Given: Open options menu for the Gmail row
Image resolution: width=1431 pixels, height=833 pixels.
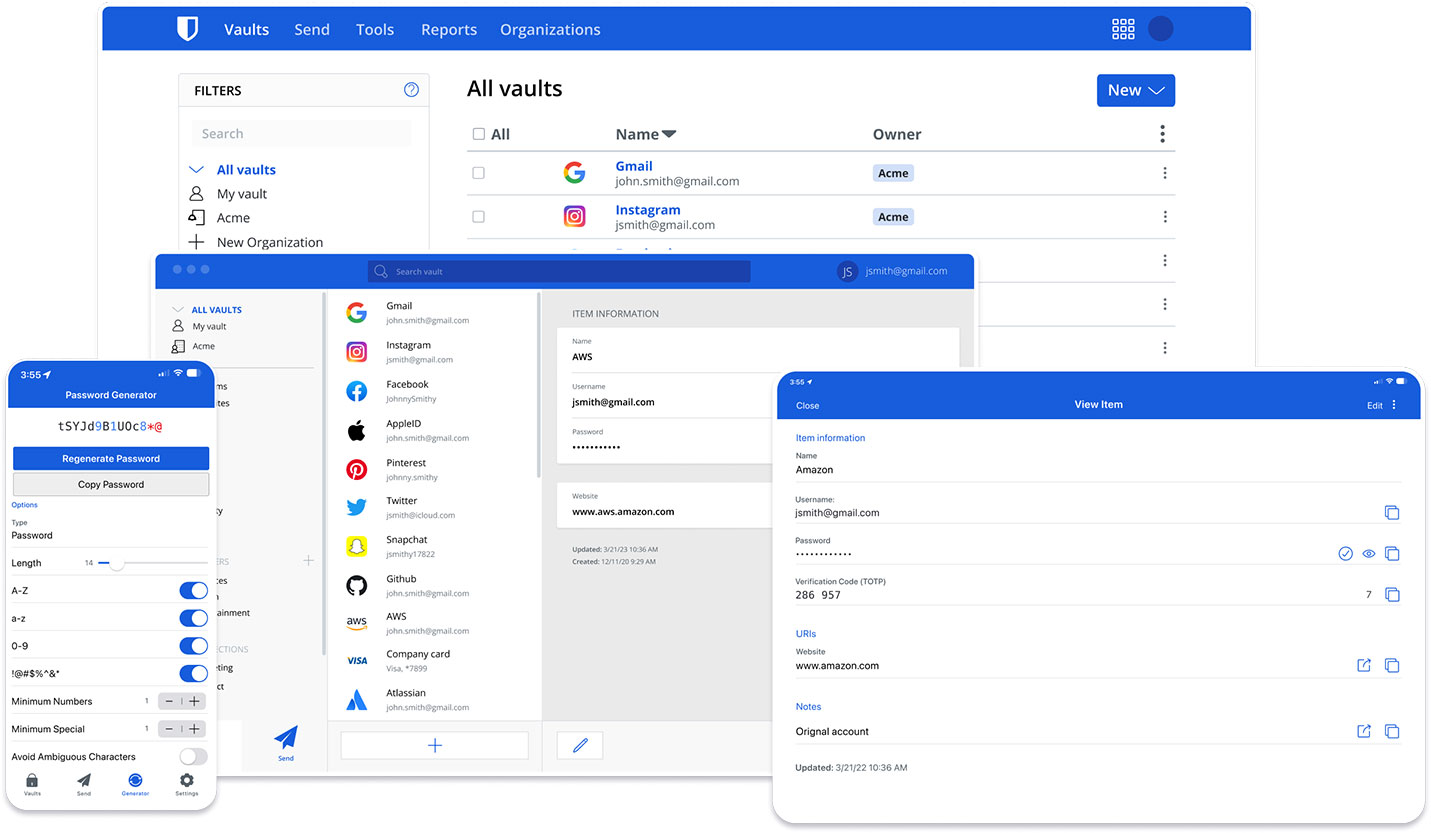Looking at the screenshot, I should (x=1165, y=173).
